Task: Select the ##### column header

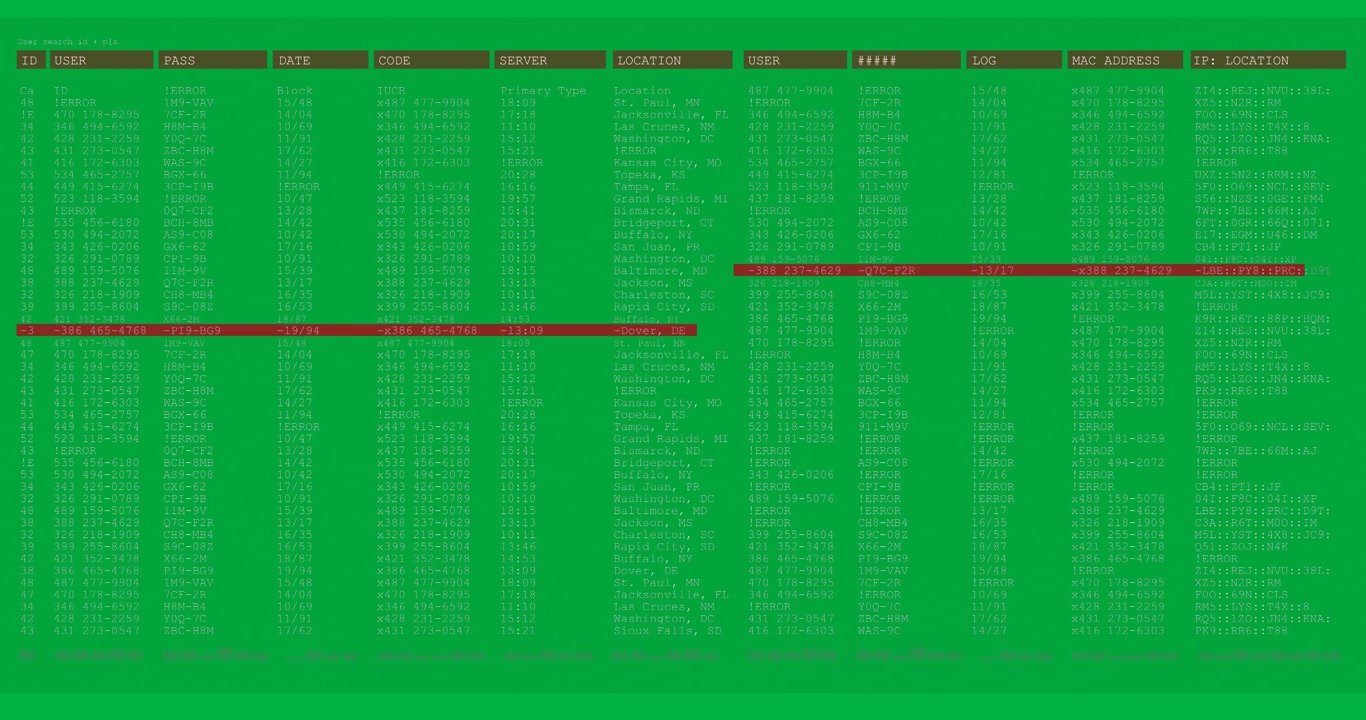Action: pos(906,60)
